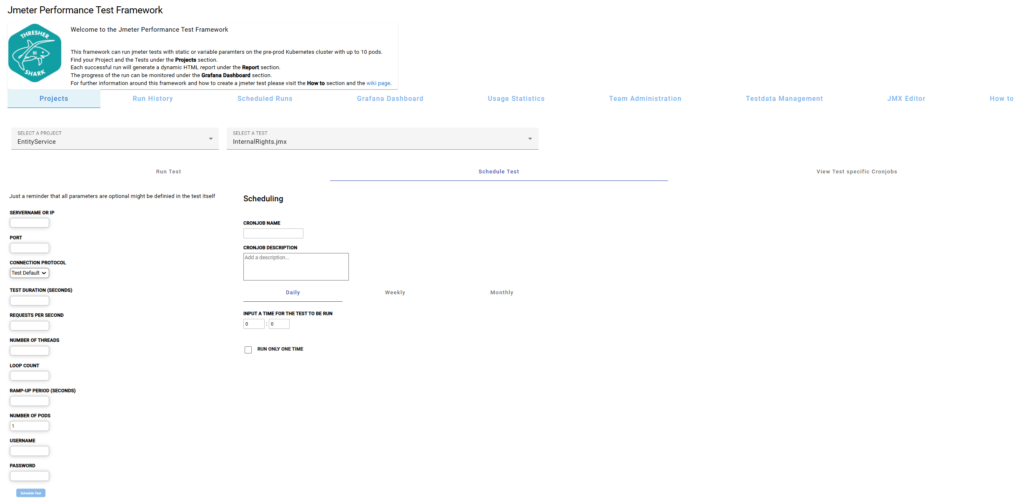Click the Loop Count field
The width and height of the screenshot is (1024, 501).
tap(29, 376)
